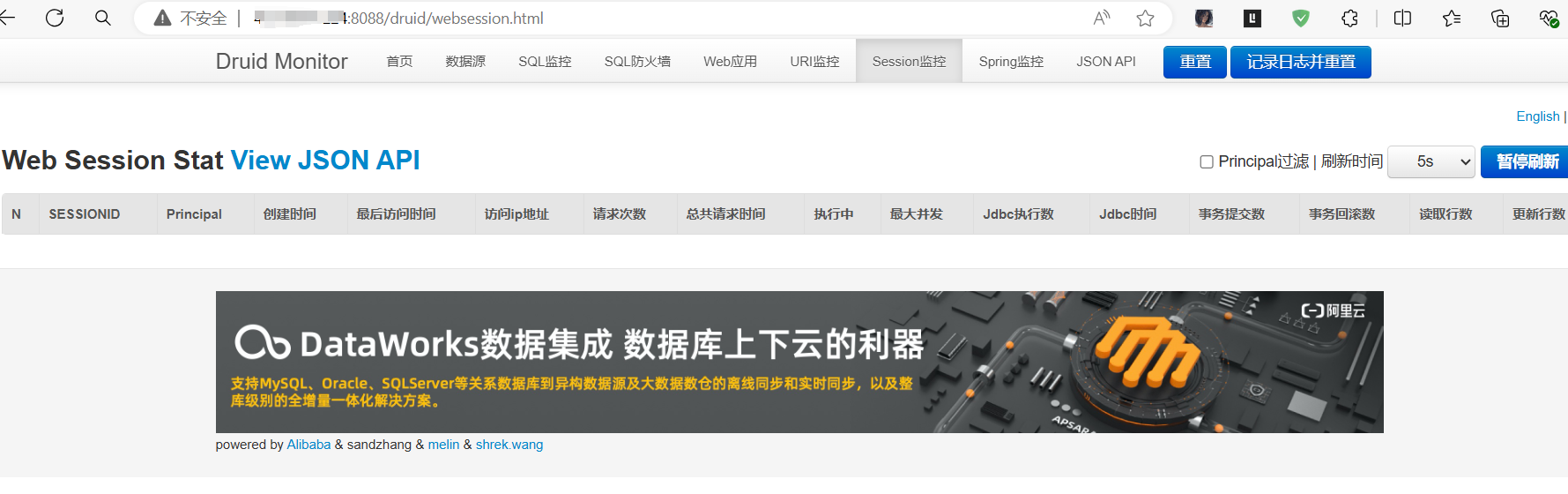Screen dimensions: 1568x494
Task: Sort by the 读取行数 column header
Action: pyautogui.click(x=1456, y=214)
